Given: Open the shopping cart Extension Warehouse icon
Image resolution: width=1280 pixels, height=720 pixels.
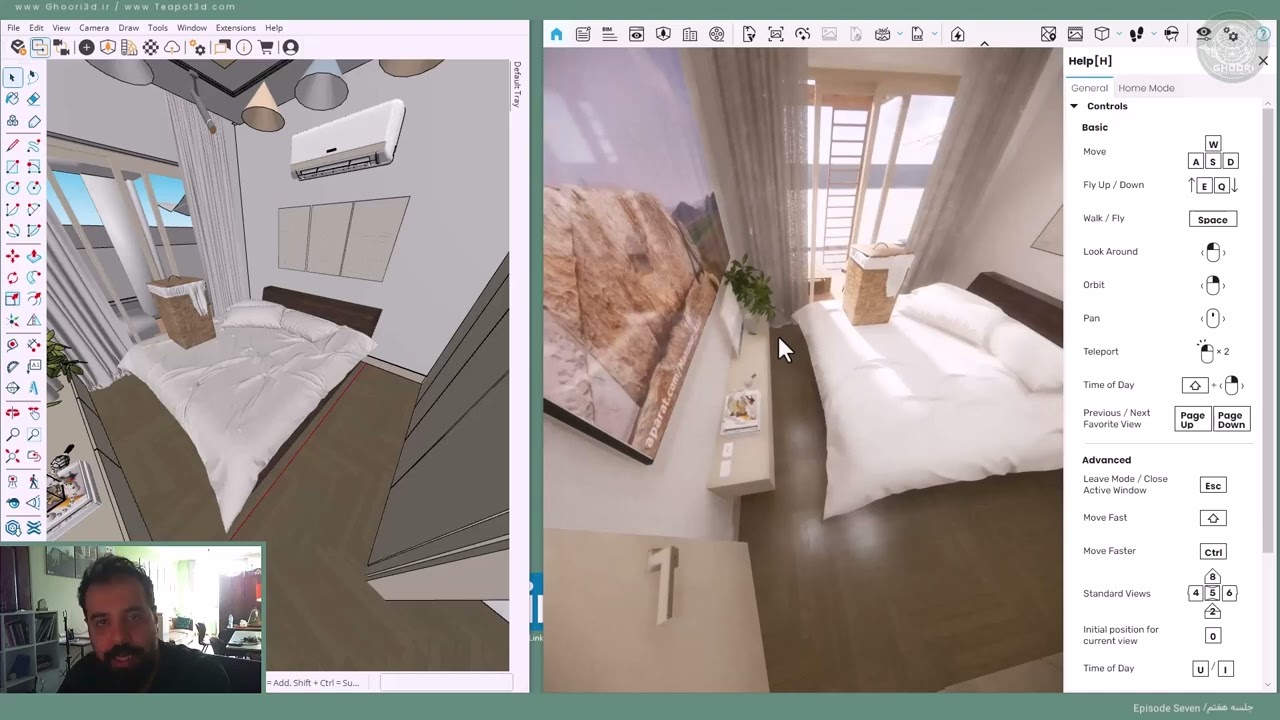Looking at the screenshot, I should [266, 47].
